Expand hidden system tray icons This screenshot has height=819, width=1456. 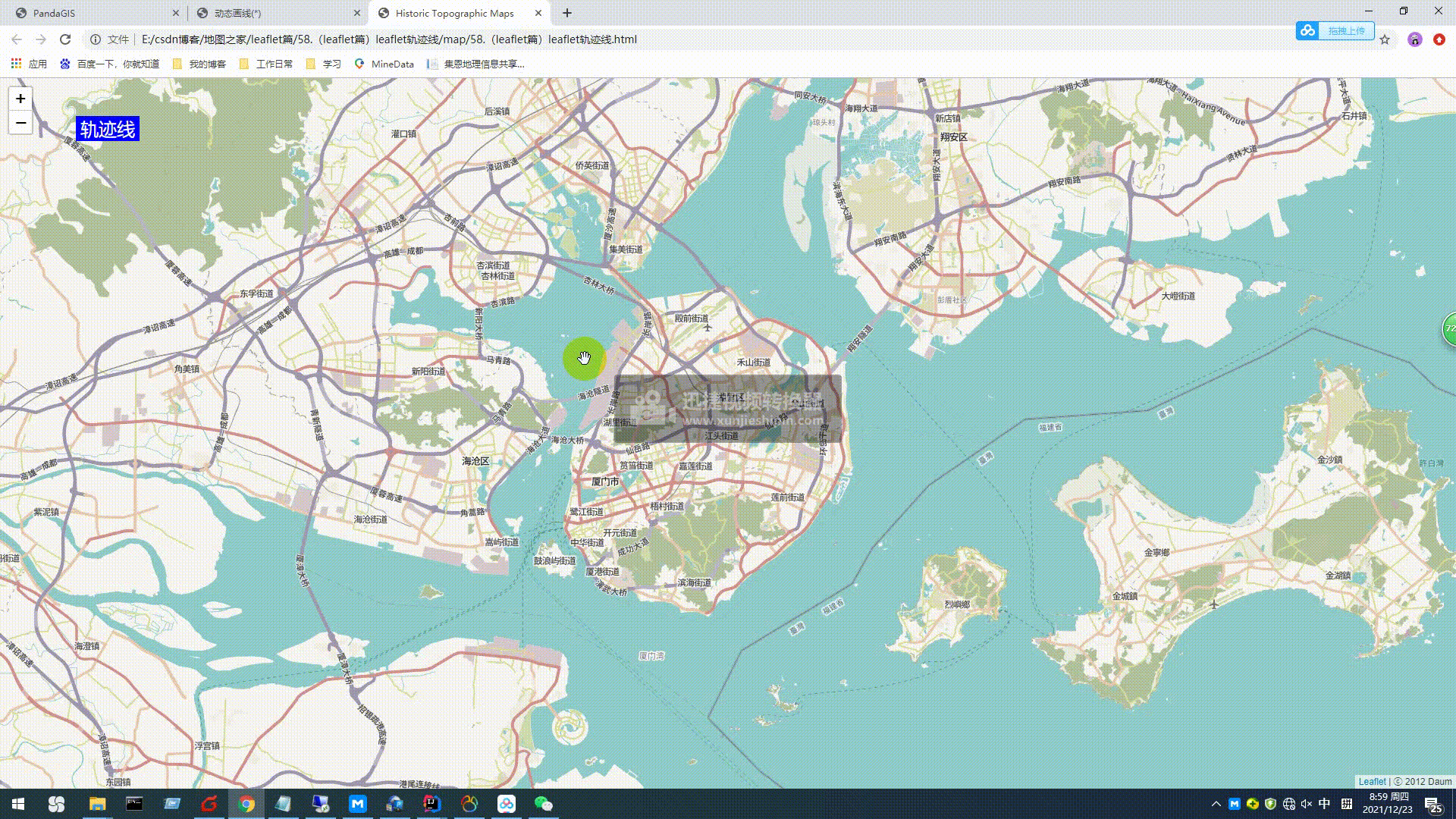(1216, 804)
